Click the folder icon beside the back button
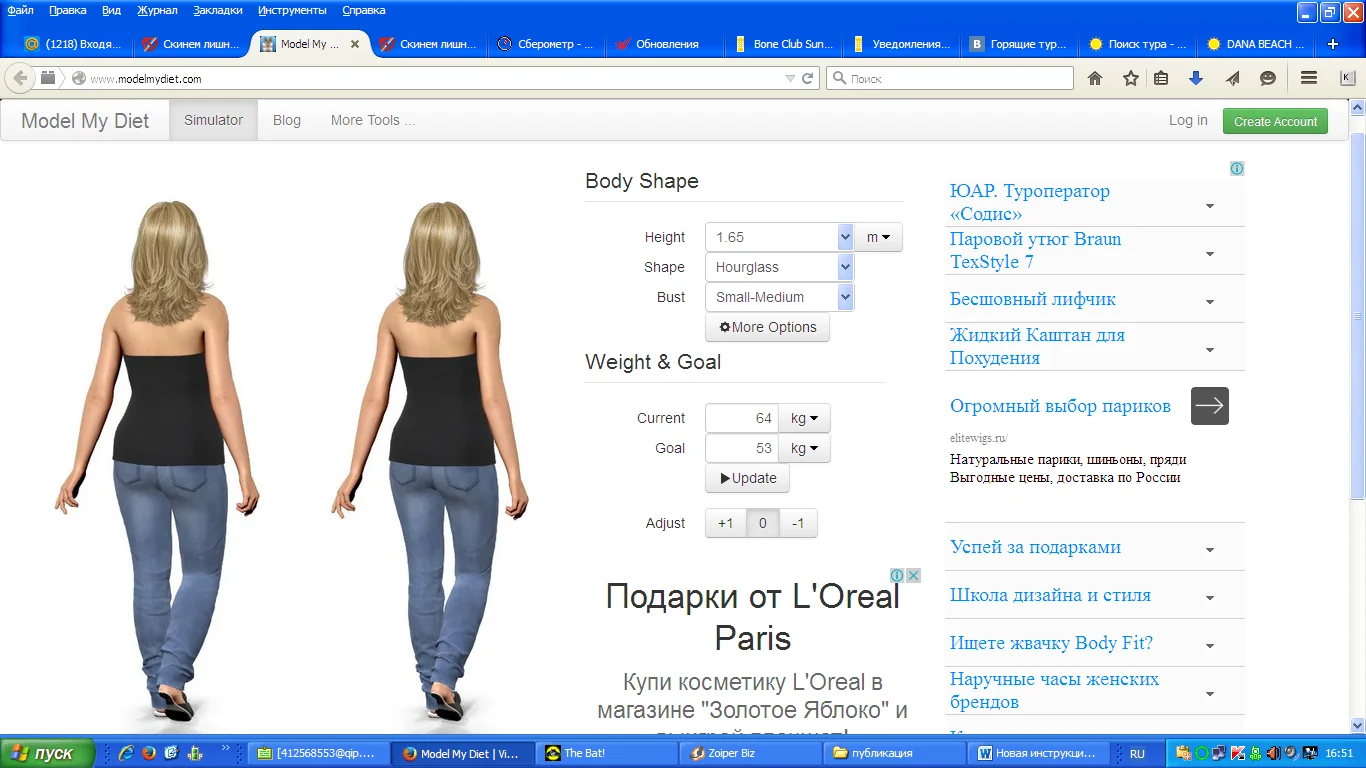Image resolution: width=1366 pixels, height=768 pixels. pyautogui.click(x=48, y=78)
